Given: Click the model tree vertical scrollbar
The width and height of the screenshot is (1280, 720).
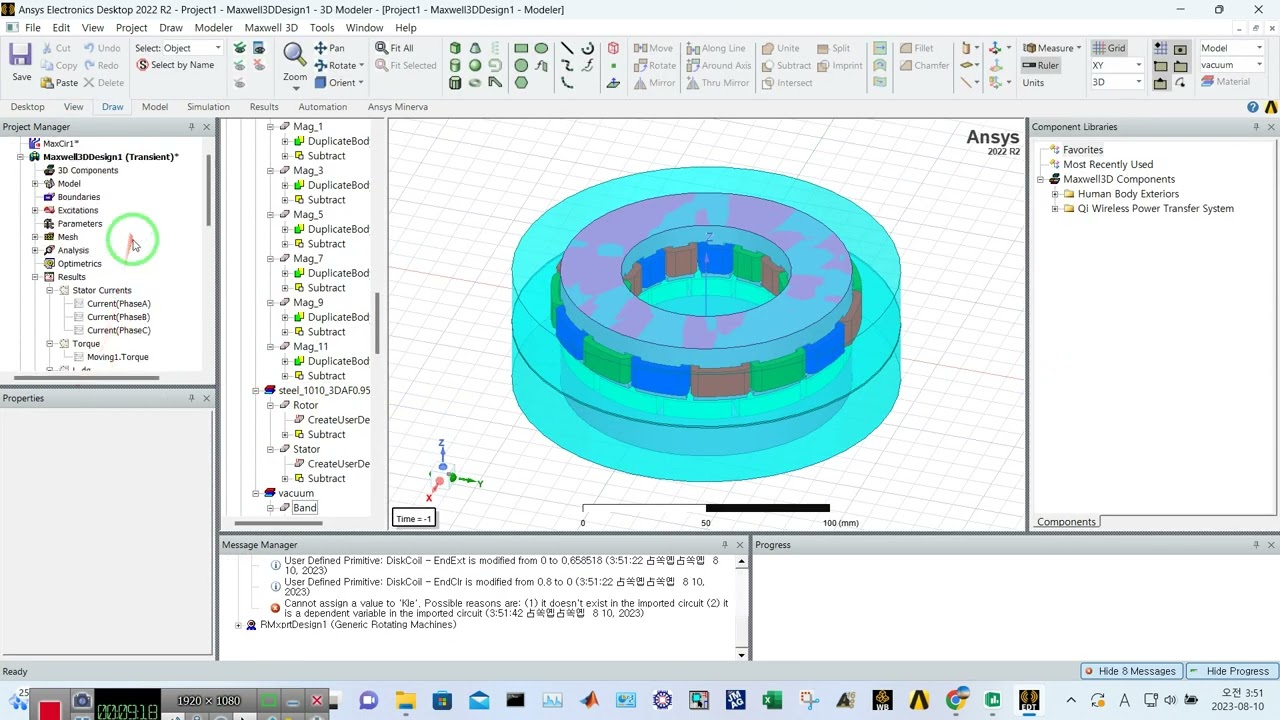Looking at the screenshot, I should pos(377,322).
